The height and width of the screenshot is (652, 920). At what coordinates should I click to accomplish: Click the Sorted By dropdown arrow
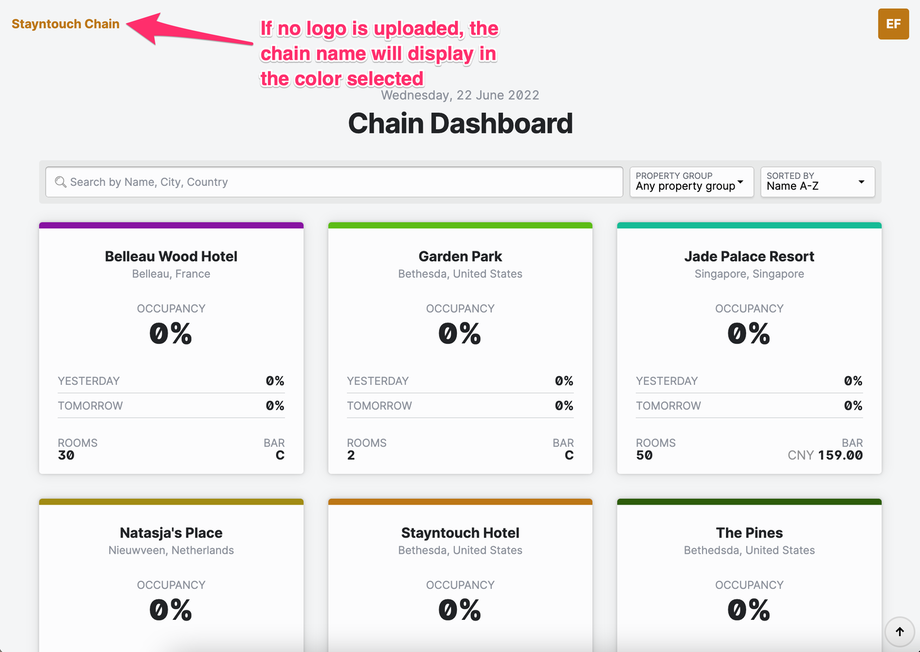pyautogui.click(x=862, y=183)
